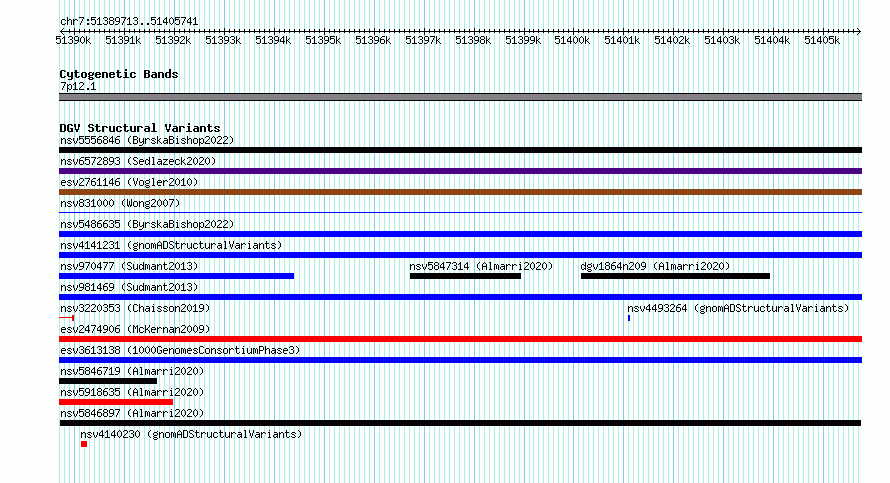The height and width of the screenshot is (483, 890).
Task: Open nsv6572893 (Sedlazeck2020) label
Action: pyautogui.click(x=138, y=161)
